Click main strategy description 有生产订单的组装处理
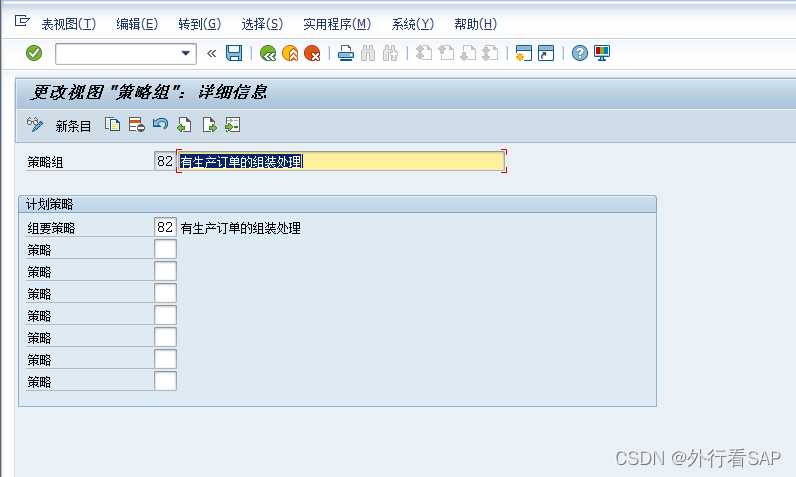 tap(241, 228)
